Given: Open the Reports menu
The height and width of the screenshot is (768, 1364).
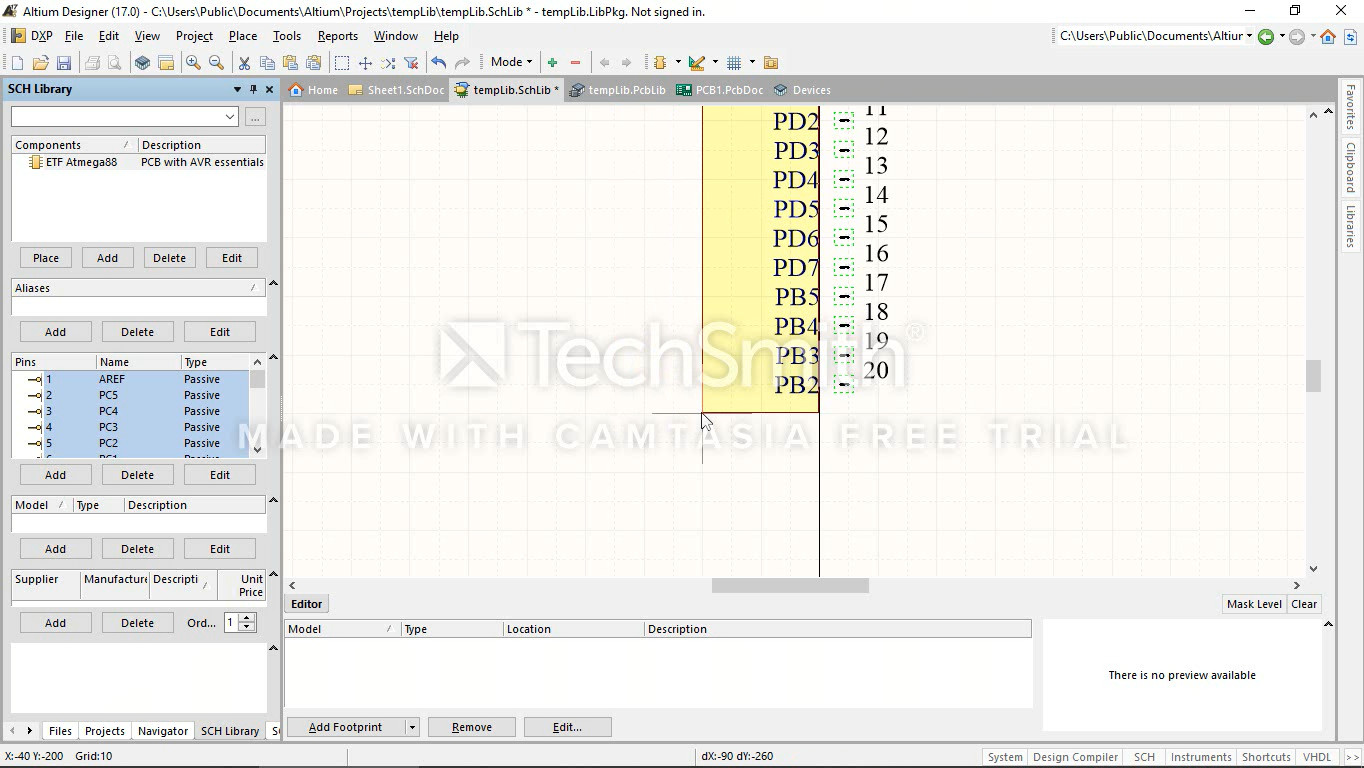Looking at the screenshot, I should 337,36.
